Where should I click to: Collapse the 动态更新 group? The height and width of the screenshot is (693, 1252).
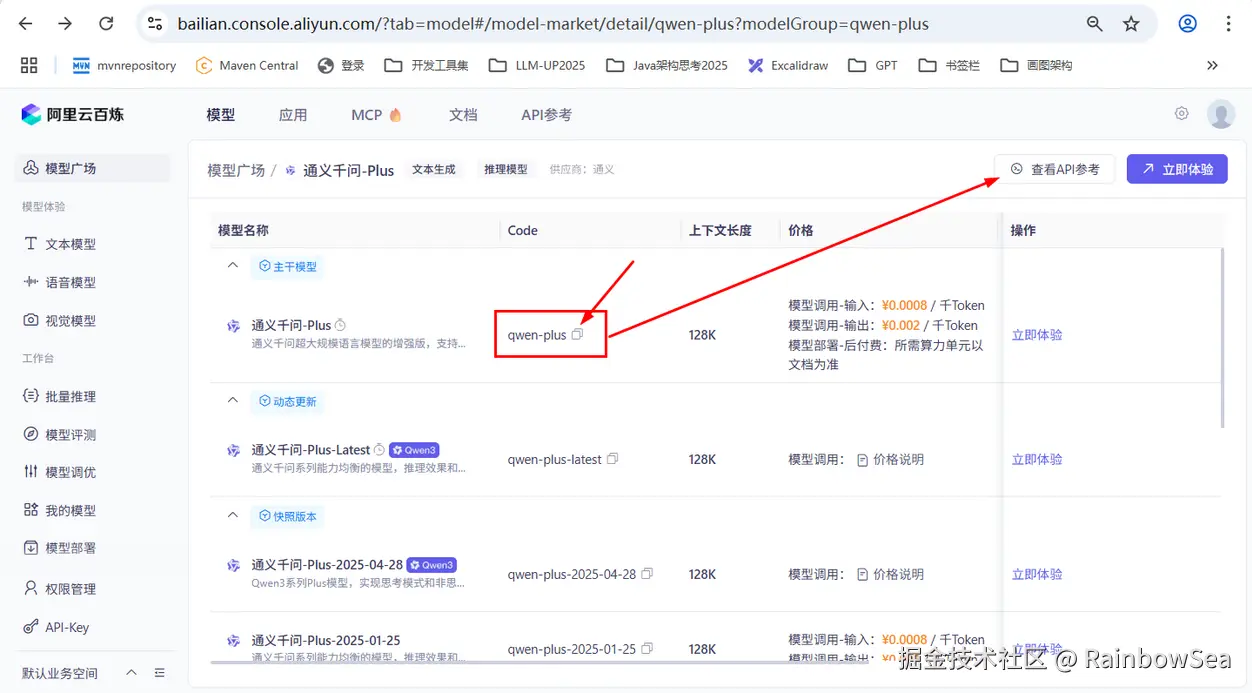[x=233, y=401]
